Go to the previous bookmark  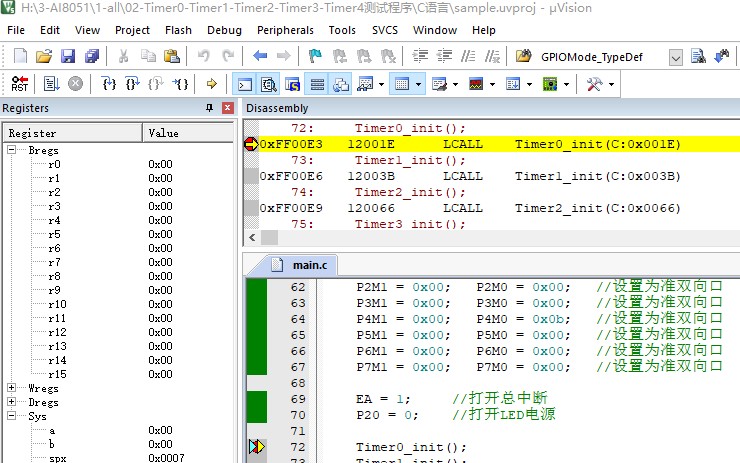pos(339,56)
